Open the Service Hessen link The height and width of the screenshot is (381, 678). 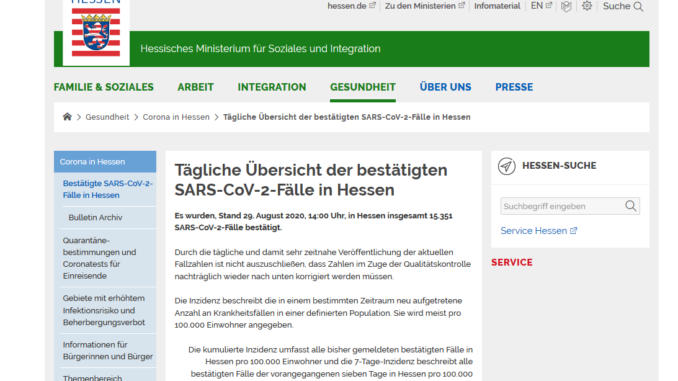coord(534,231)
